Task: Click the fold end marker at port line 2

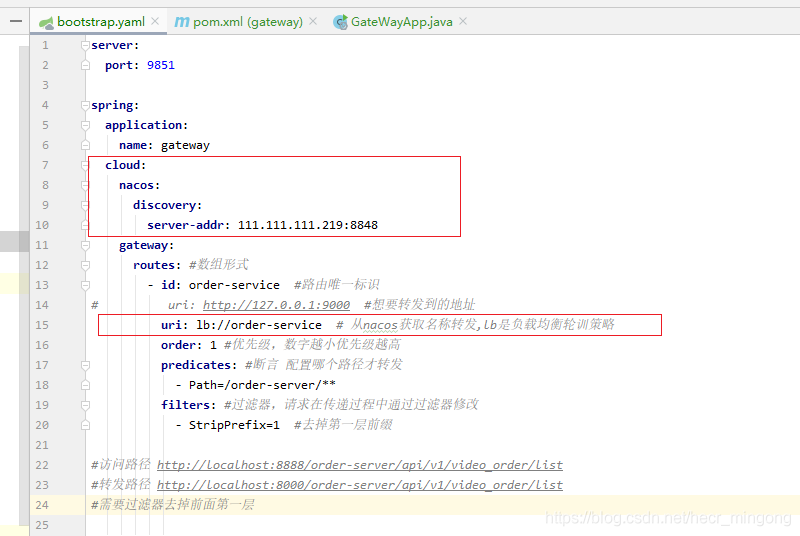Action: pos(85,65)
